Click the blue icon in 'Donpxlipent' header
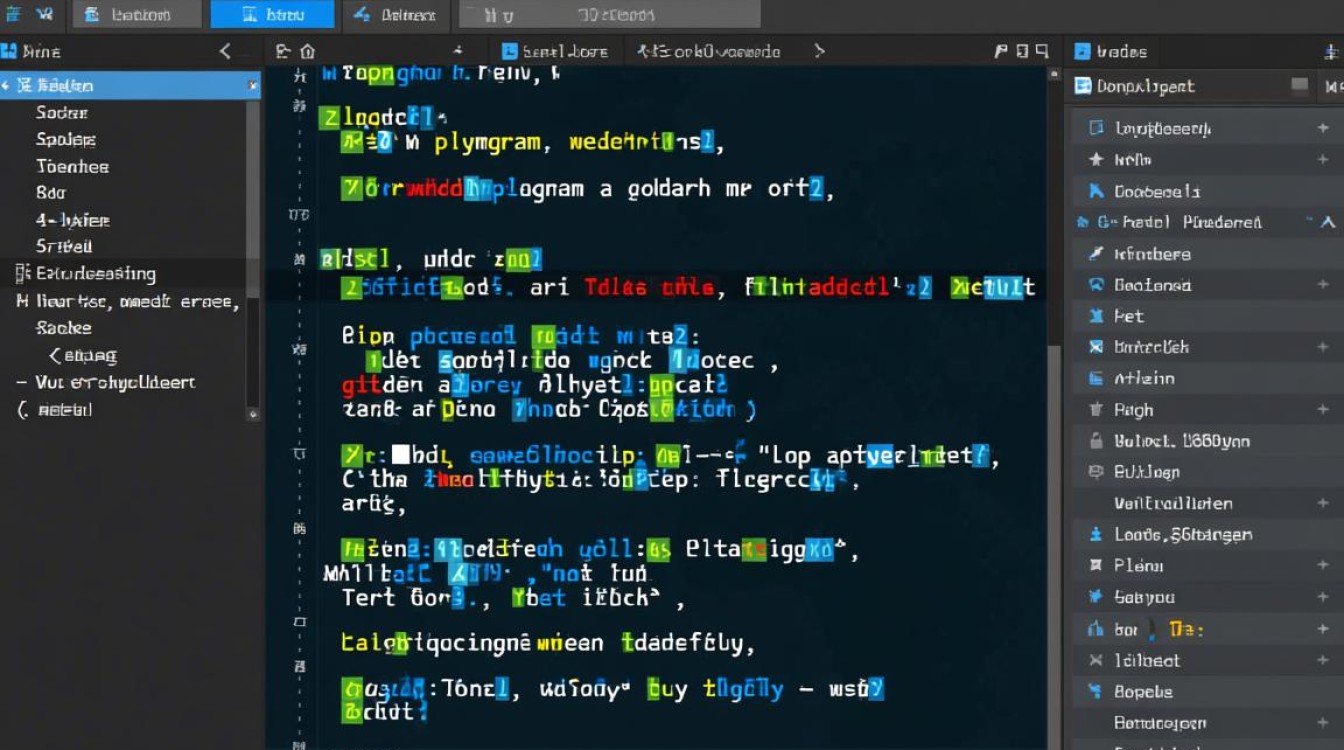The width and height of the screenshot is (1344, 750). click(1082, 86)
